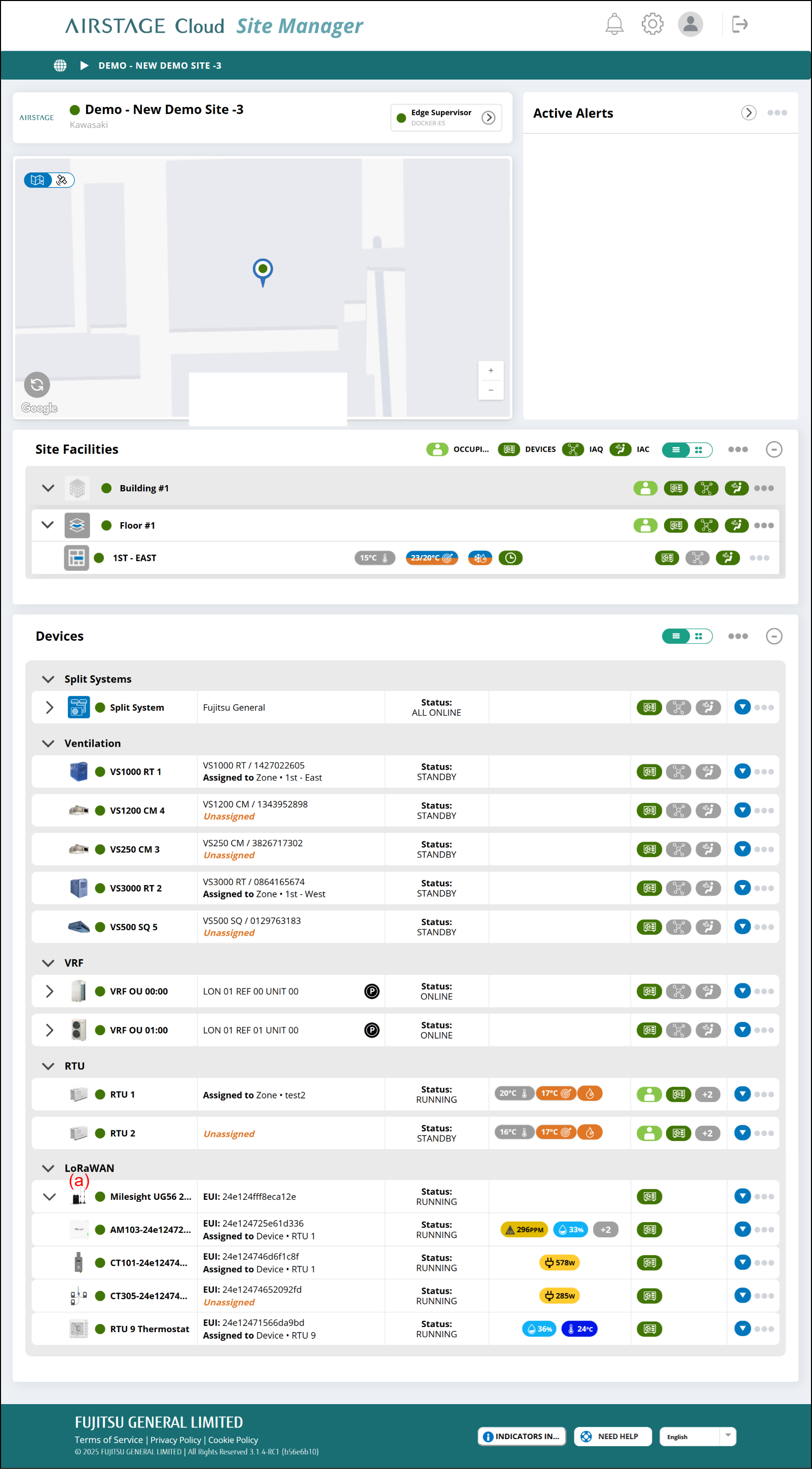Expand the VRF OU 00:00 device row
The image size is (812, 1469).
point(50,991)
